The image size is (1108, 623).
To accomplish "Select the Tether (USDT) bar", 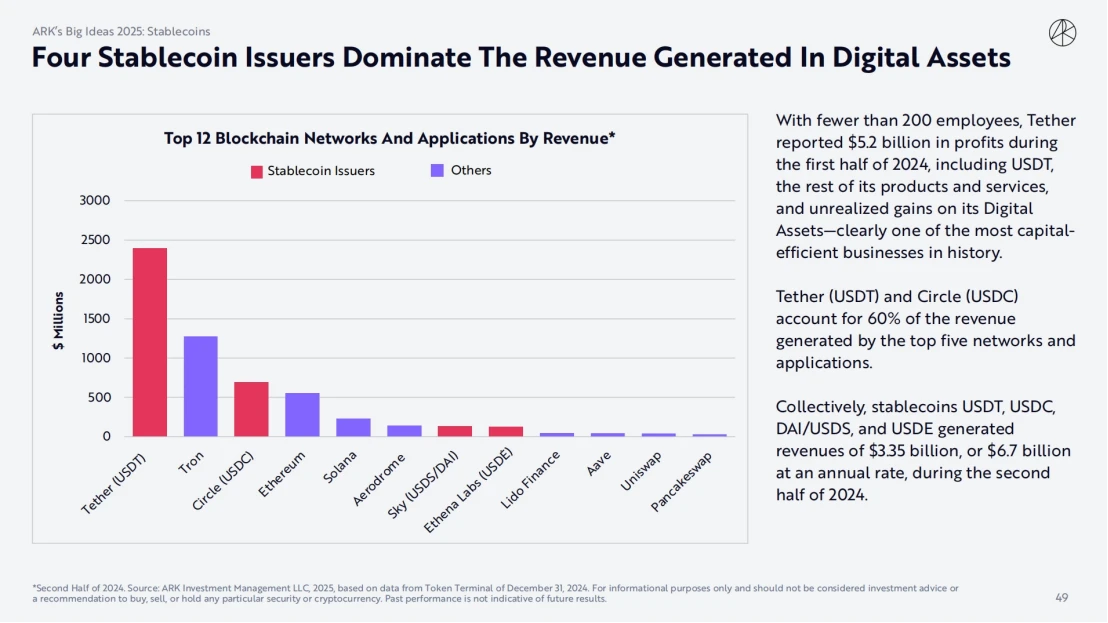I will (x=150, y=342).
